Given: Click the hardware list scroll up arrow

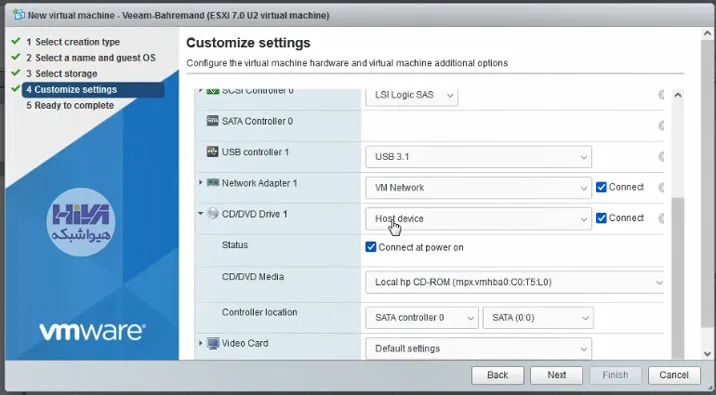Looking at the screenshot, I should click(678, 95).
